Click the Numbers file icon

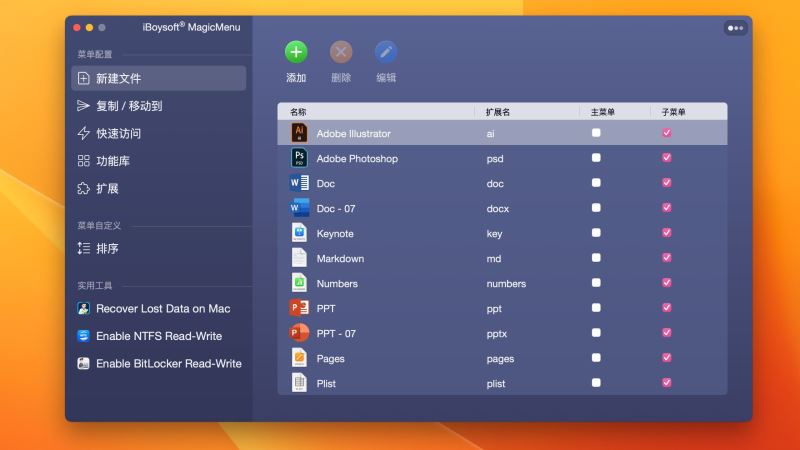[299, 283]
